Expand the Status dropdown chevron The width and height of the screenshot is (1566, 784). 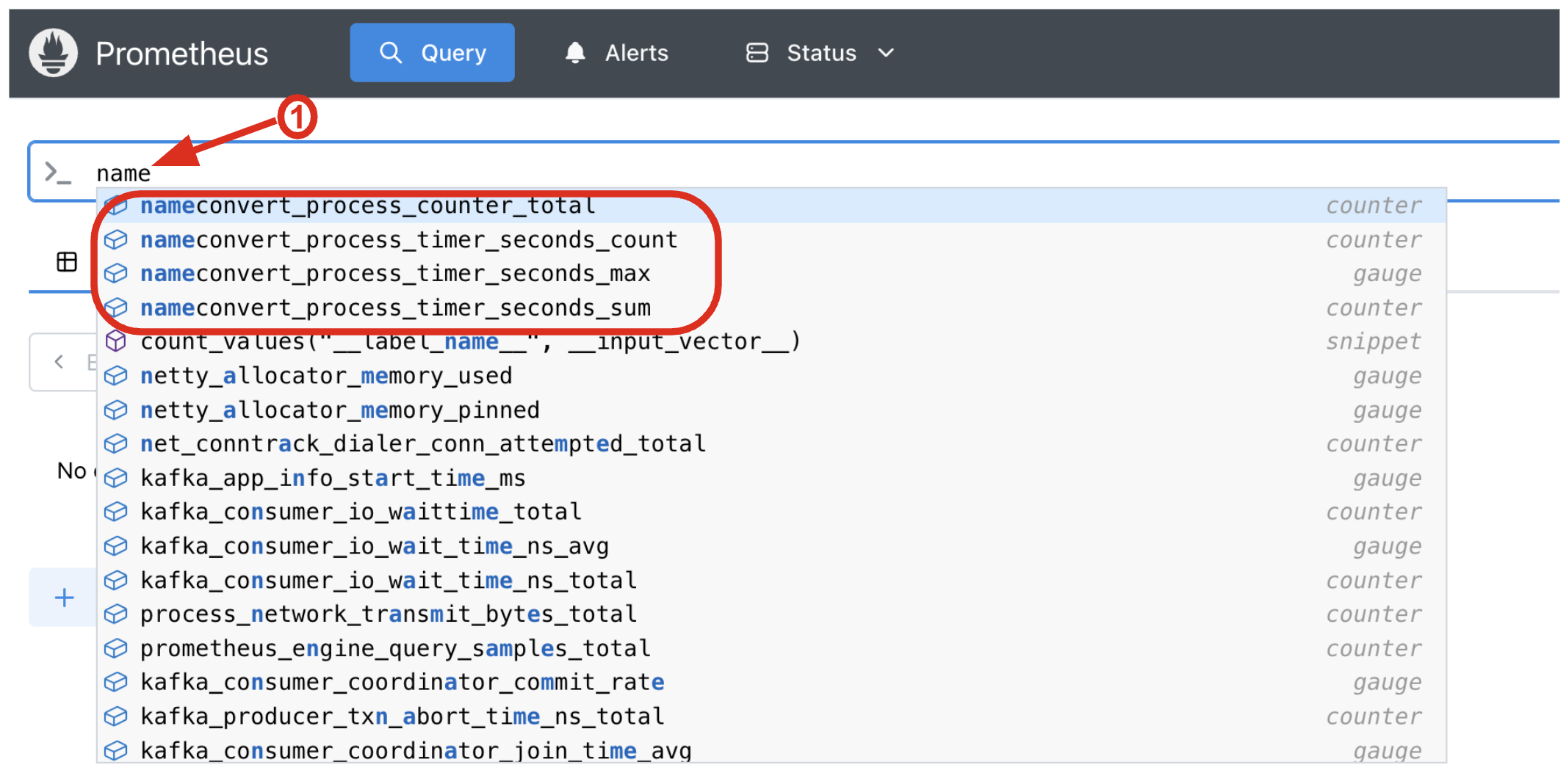887,53
